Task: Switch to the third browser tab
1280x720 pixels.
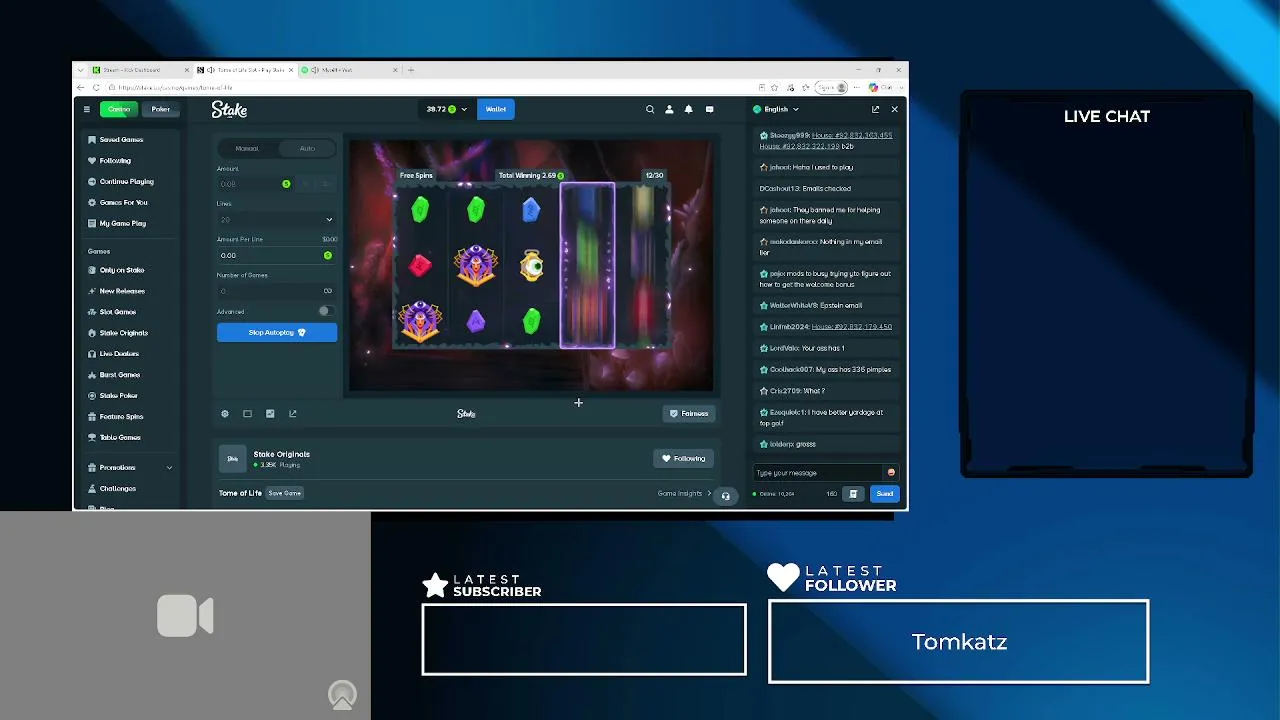Action: point(350,70)
